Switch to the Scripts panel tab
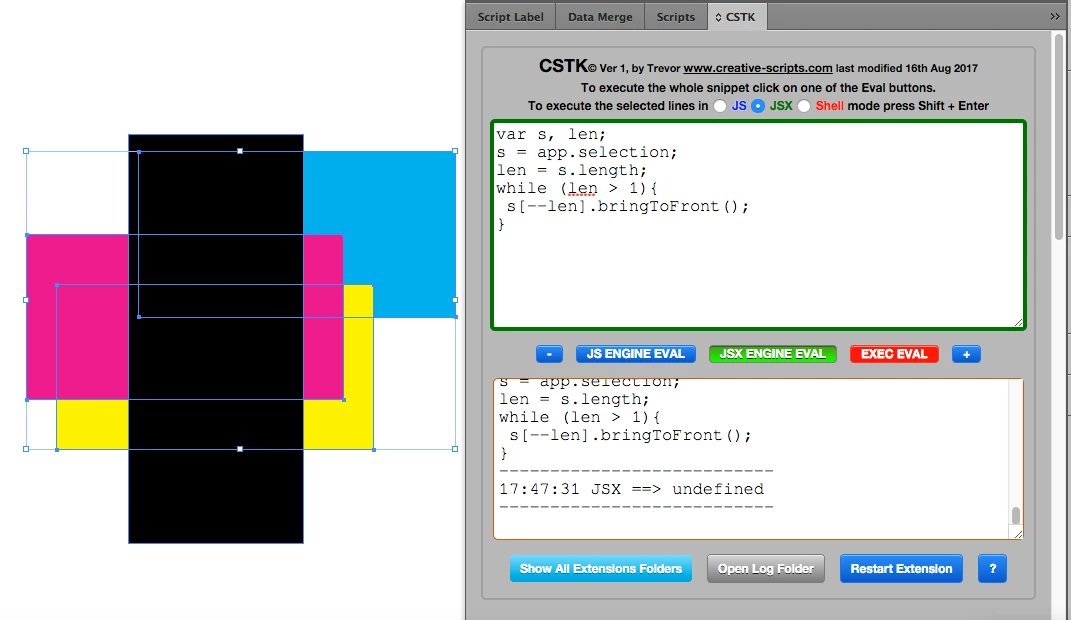Viewport: 1071px width, 620px height. click(676, 17)
